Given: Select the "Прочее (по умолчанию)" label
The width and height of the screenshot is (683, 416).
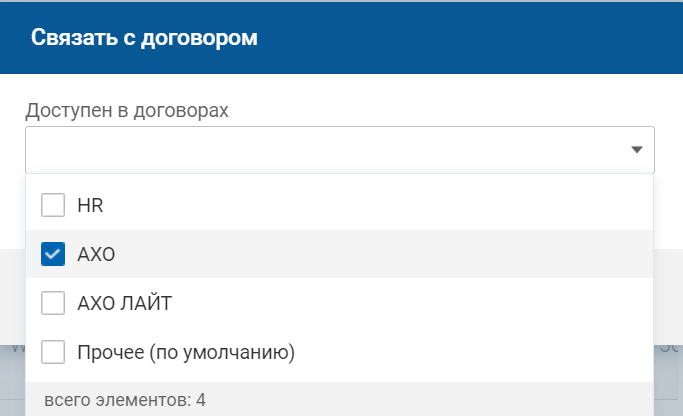Looking at the screenshot, I should [x=185, y=352].
